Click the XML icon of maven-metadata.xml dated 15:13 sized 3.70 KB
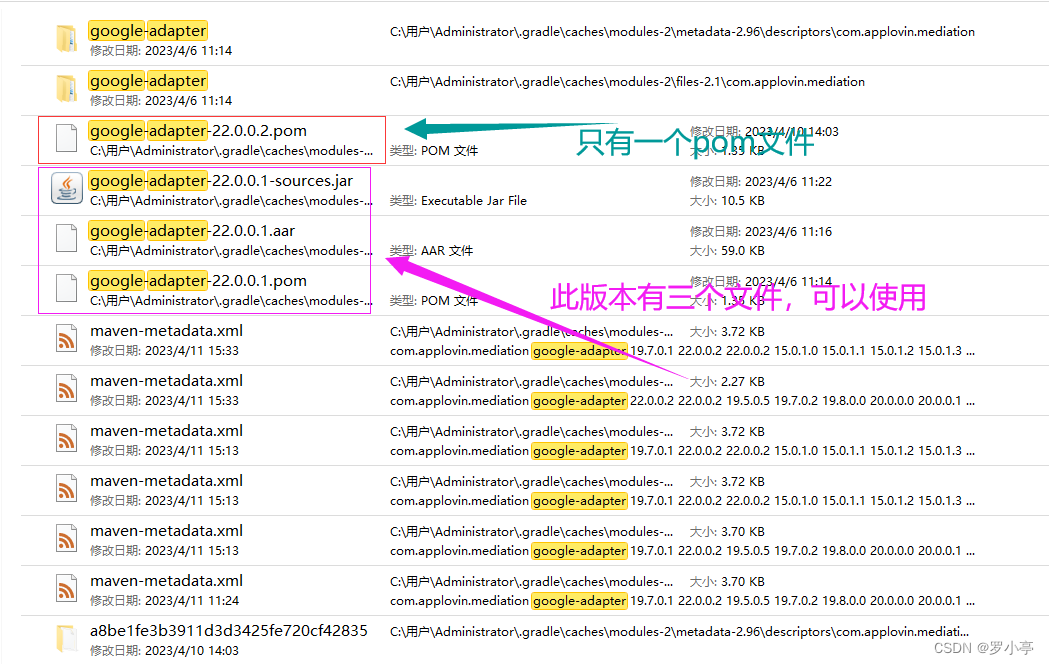 coord(66,538)
